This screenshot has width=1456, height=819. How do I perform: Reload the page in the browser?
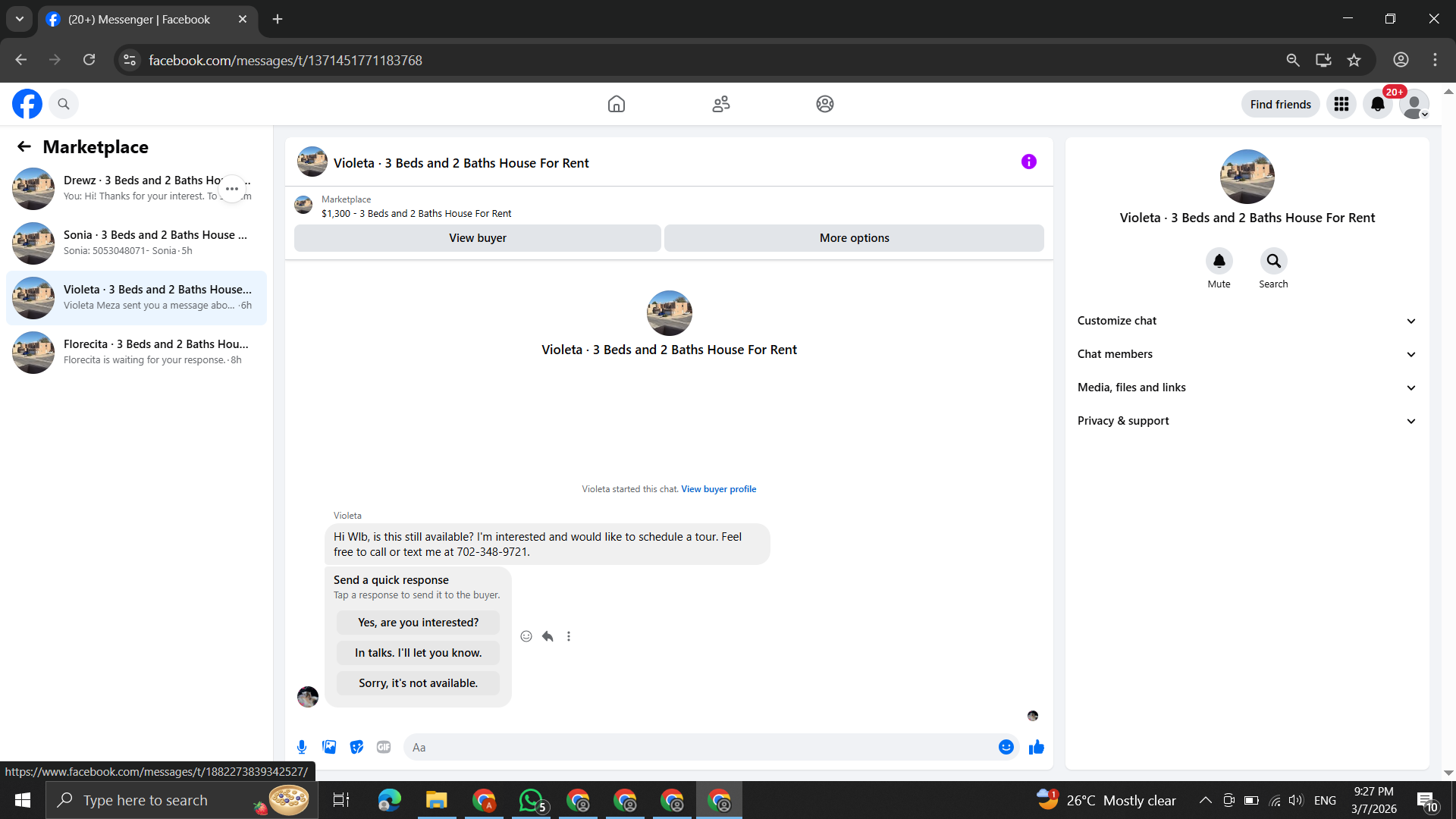pyautogui.click(x=89, y=60)
